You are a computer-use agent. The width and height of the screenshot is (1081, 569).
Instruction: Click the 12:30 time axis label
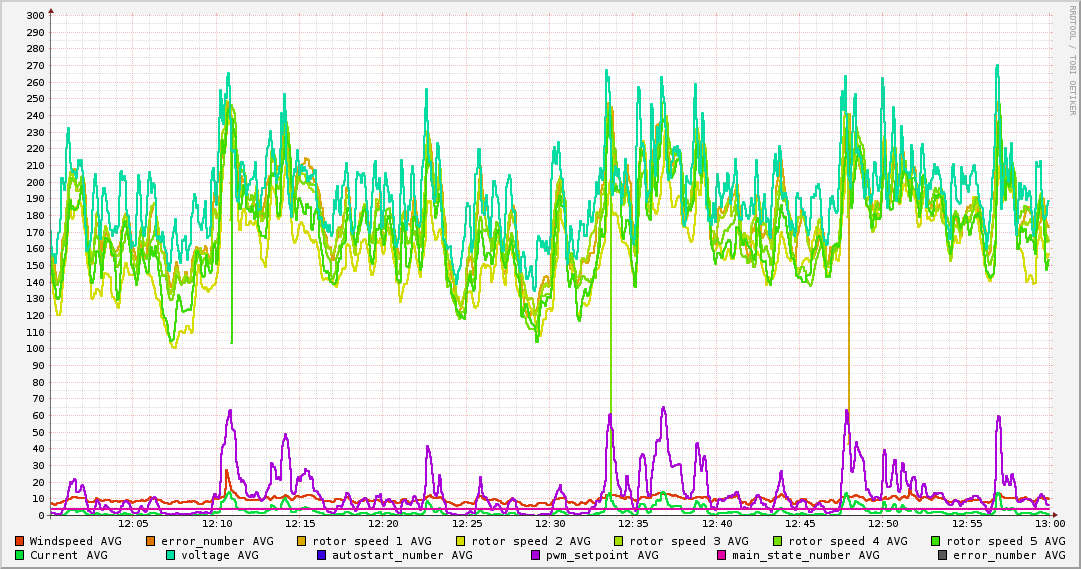click(x=550, y=523)
